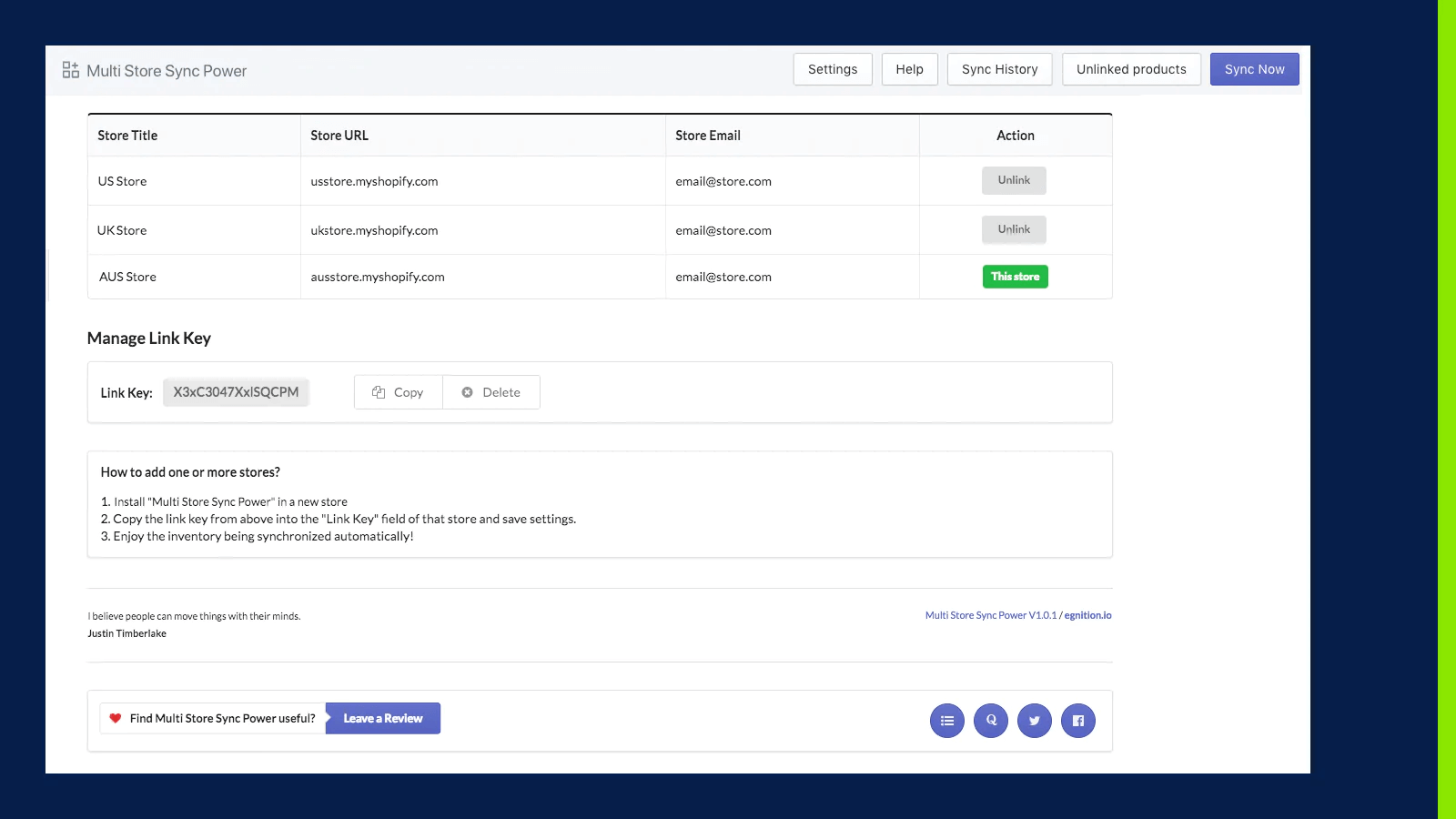Open the Help page
Viewport: 1456px width, 819px height.
click(909, 69)
